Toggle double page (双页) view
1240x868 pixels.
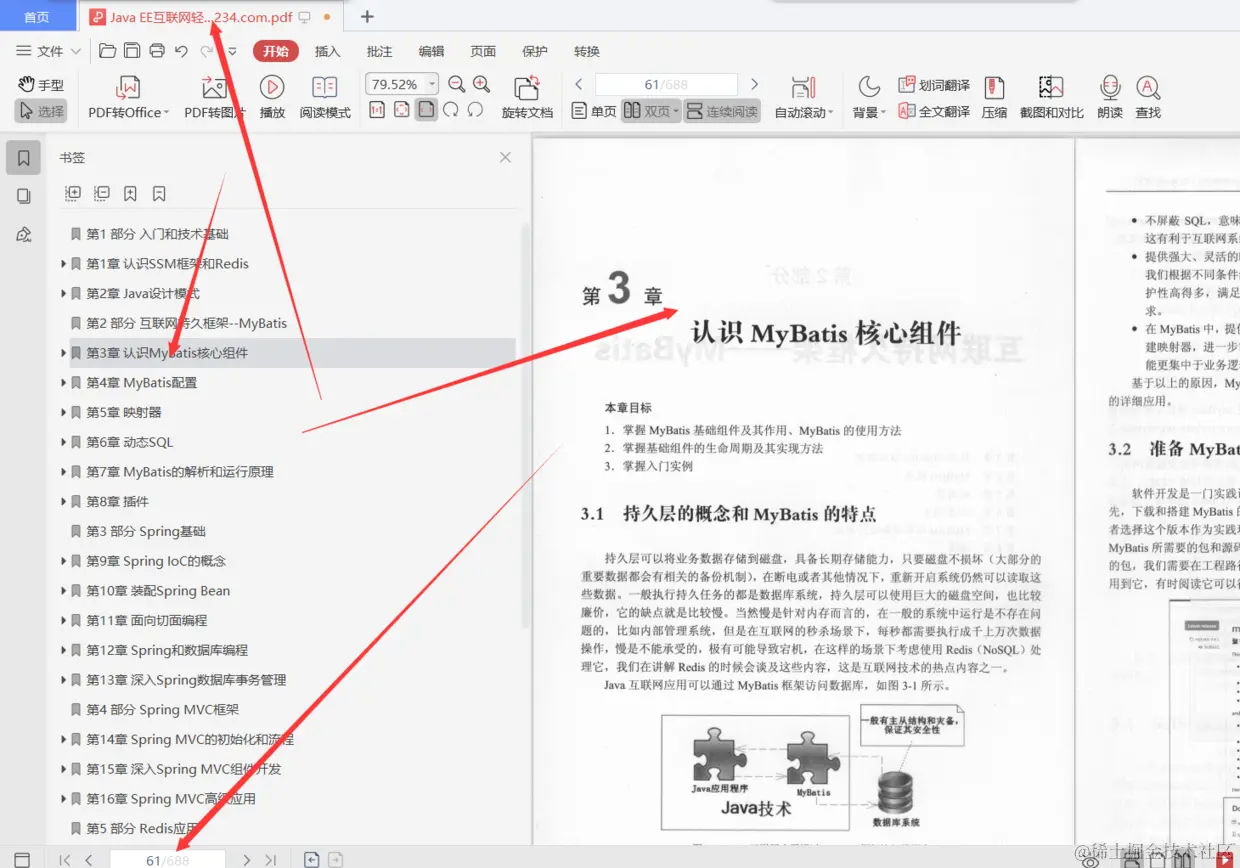point(650,111)
